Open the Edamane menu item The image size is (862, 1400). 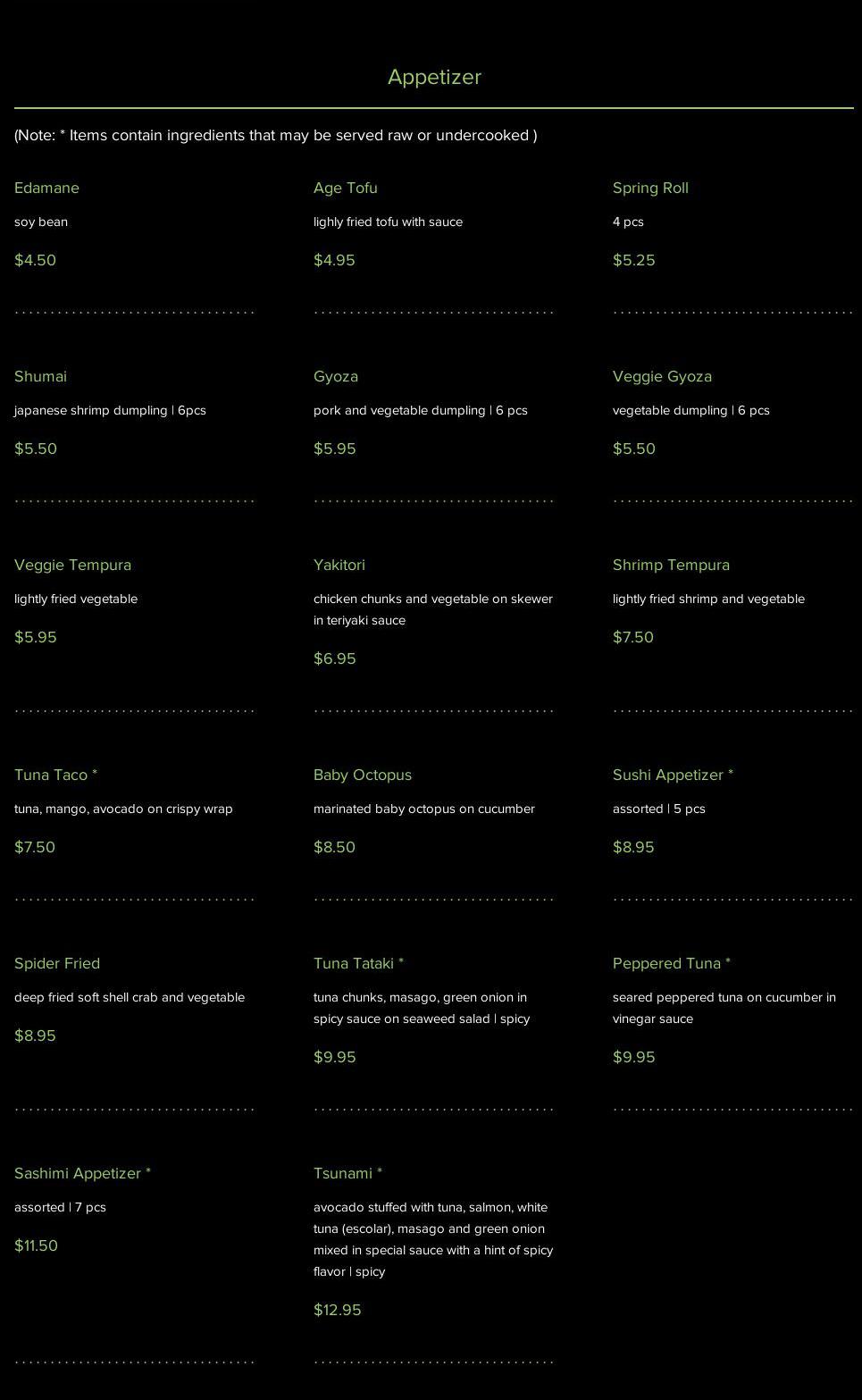click(x=46, y=188)
